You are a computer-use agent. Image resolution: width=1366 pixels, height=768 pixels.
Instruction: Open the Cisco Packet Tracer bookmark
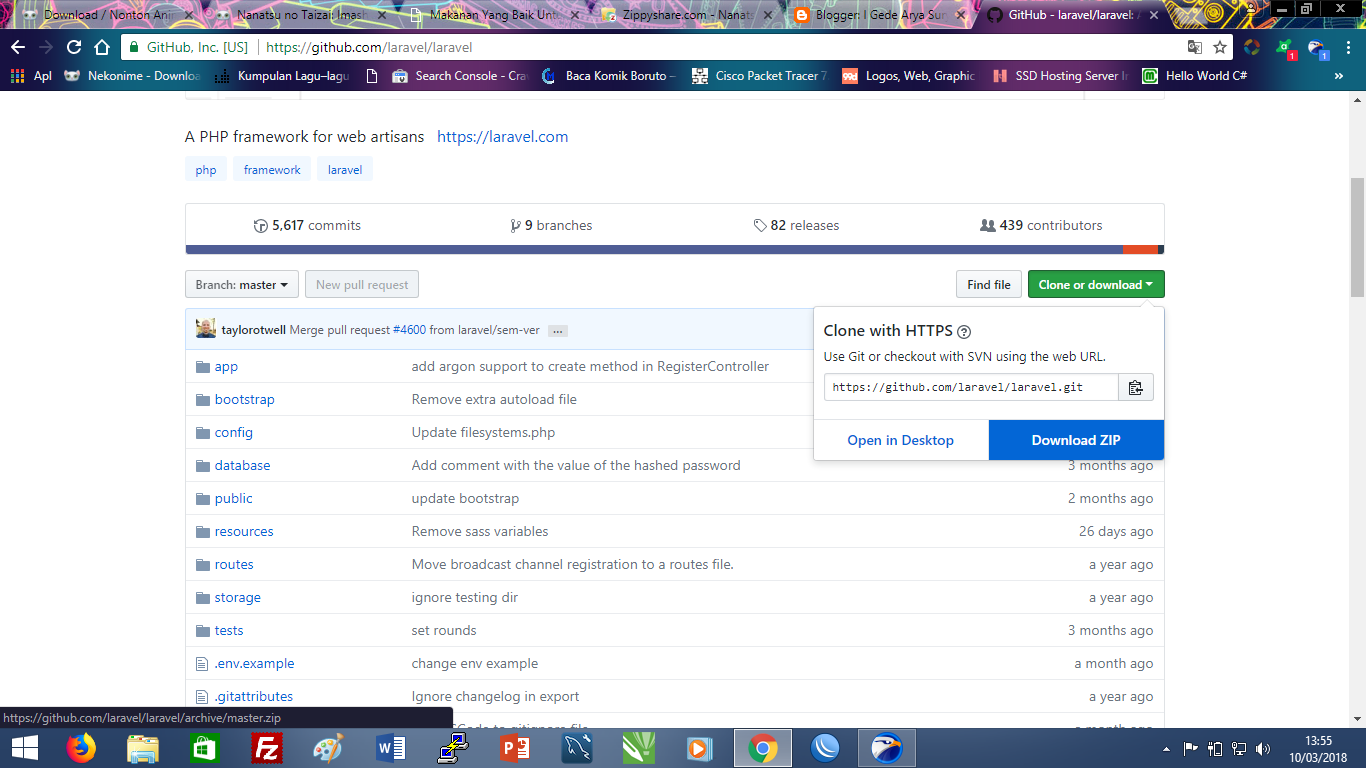pyautogui.click(x=760, y=76)
